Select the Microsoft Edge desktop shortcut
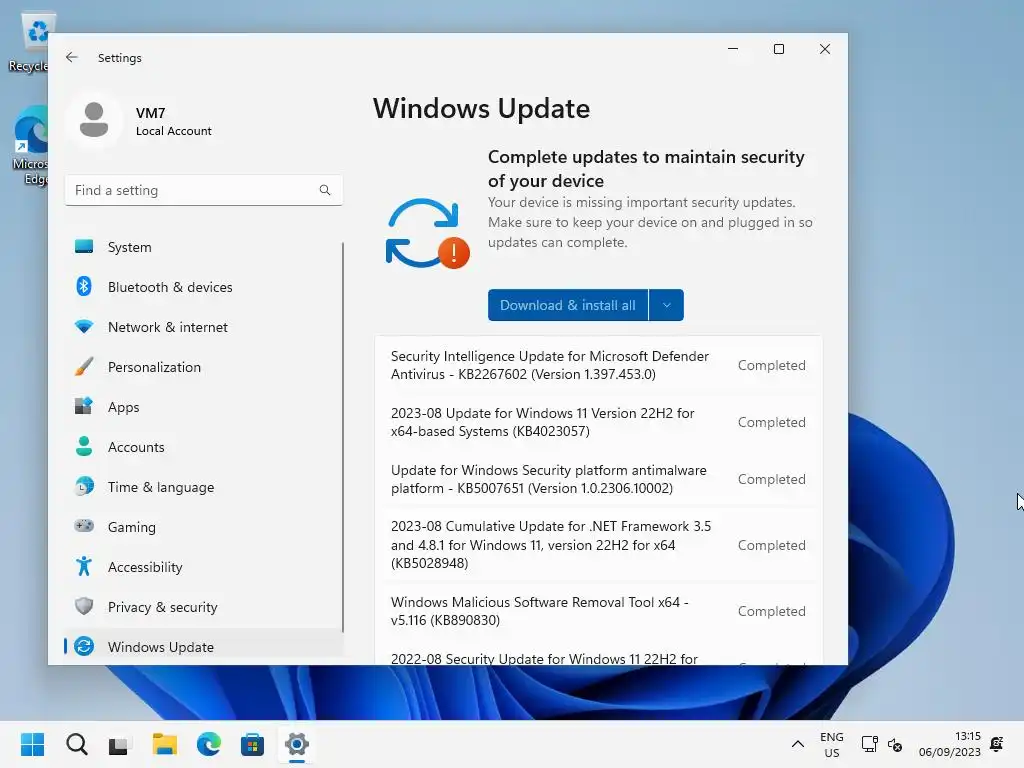Viewport: 1024px width, 768px height. (x=29, y=145)
